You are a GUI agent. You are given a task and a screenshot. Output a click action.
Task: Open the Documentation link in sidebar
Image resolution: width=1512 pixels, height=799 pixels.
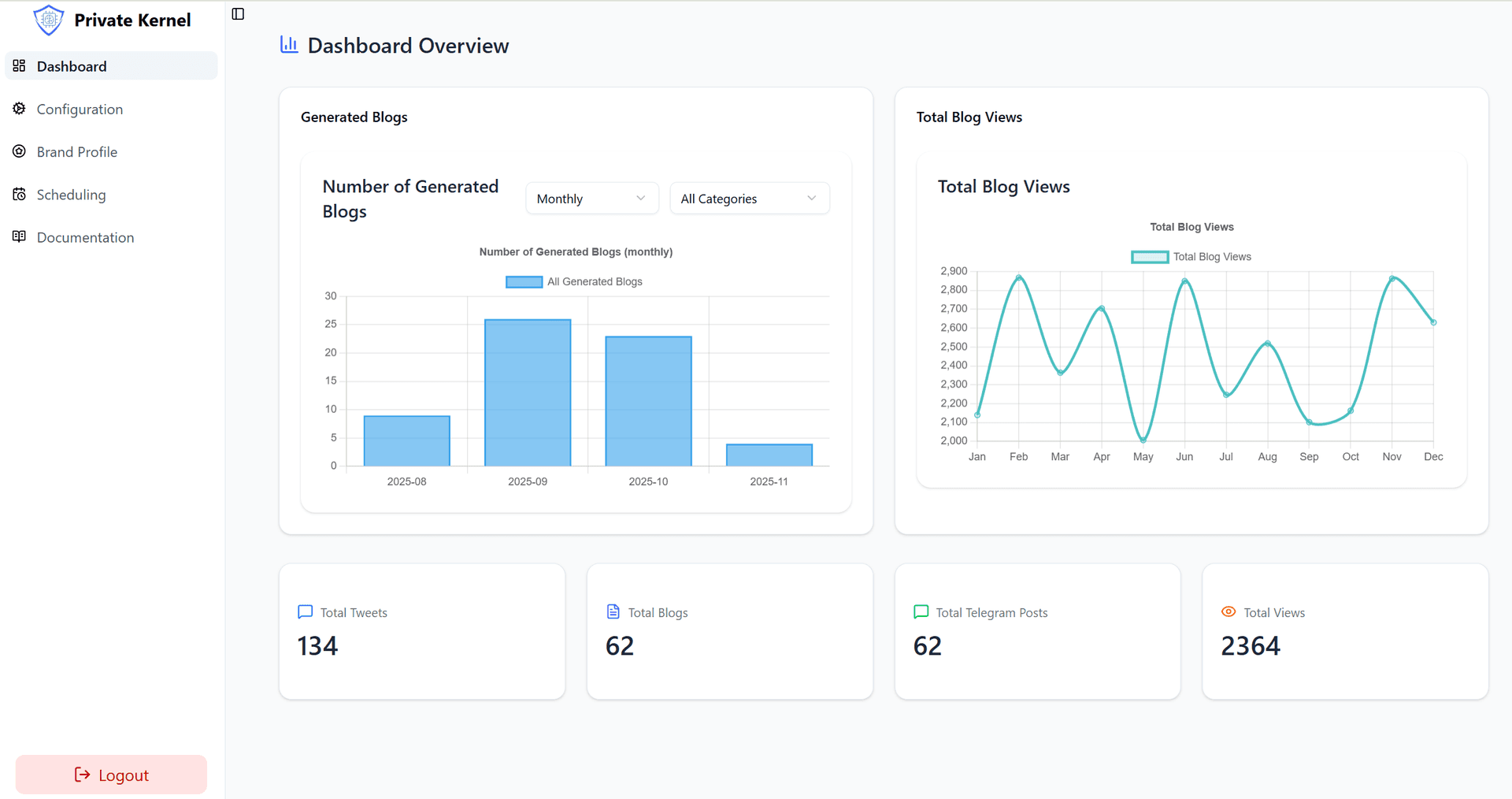click(85, 237)
